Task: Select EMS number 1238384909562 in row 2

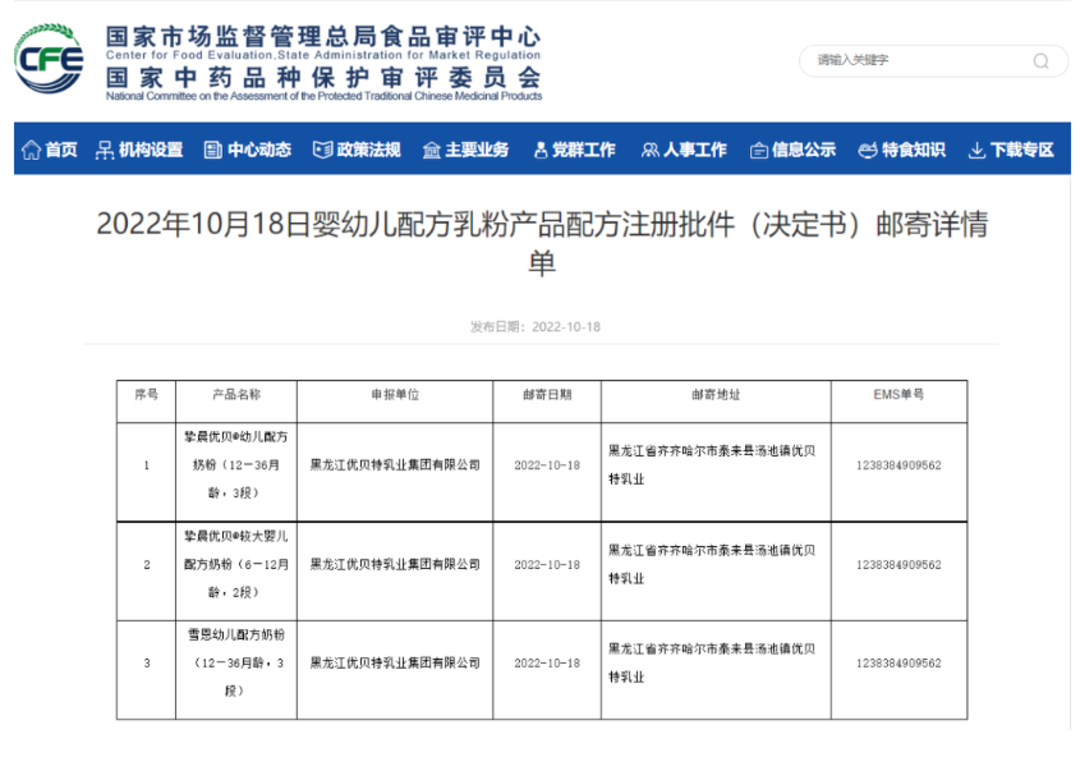Action: 899,565
